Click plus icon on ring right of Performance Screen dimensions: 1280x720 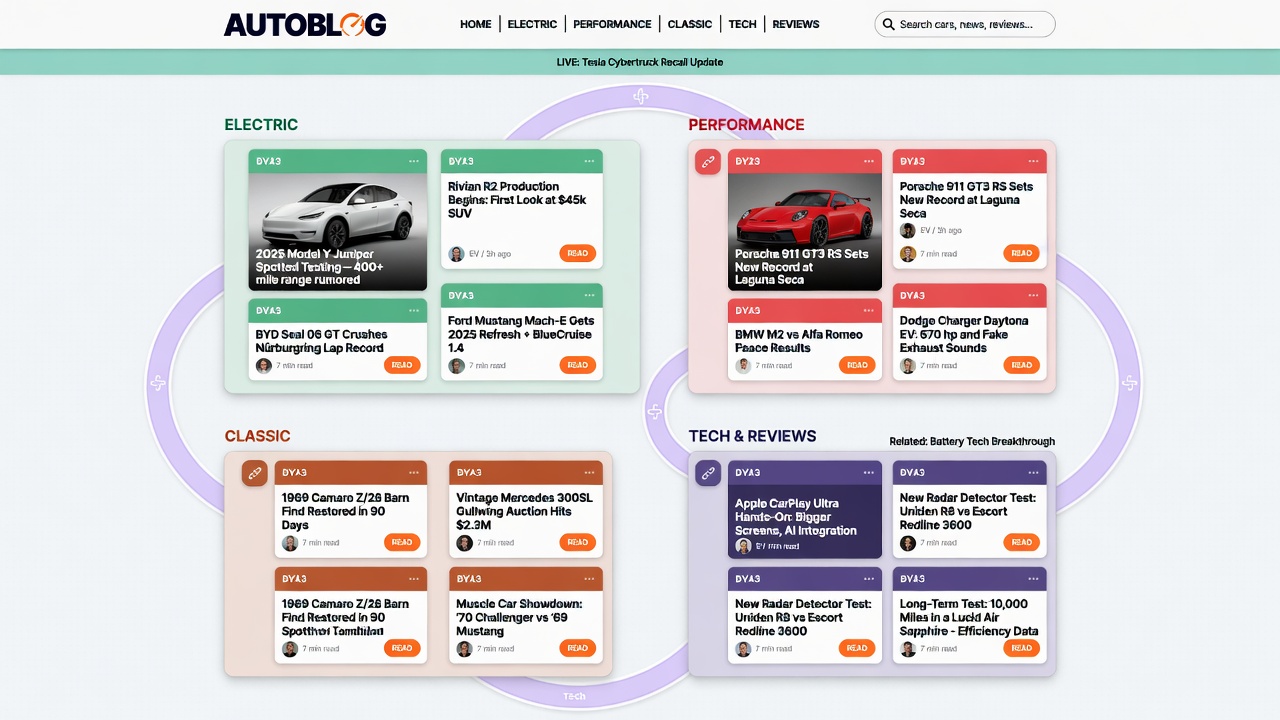click(x=1130, y=383)
